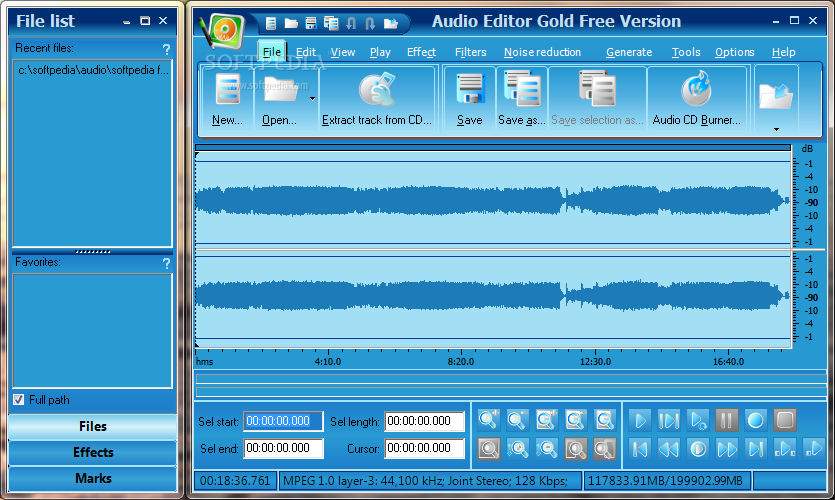Click the vertical zoom out magnifier

[547, 449]
